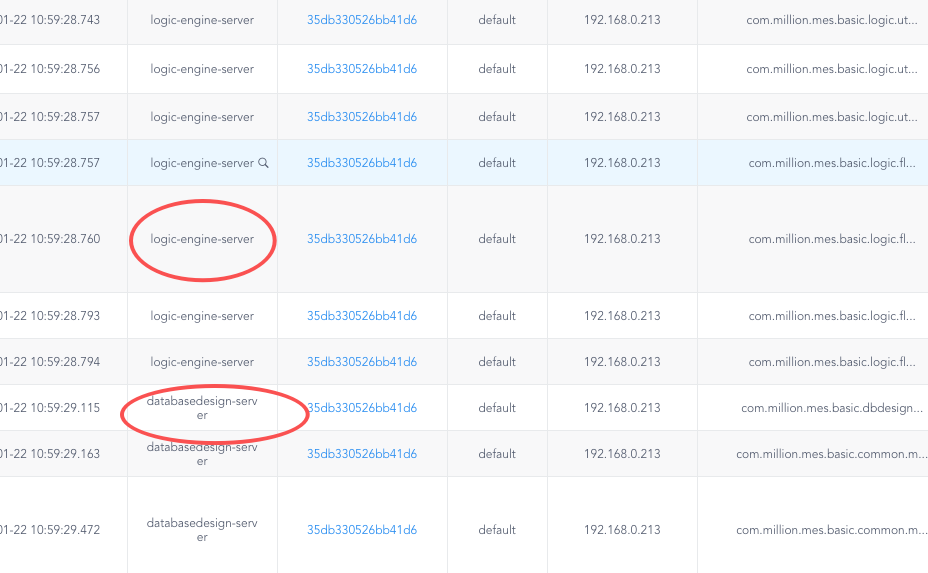Click the red-circled logic-engine-server cell
The image size is (928, 573).
pos(202,239)
